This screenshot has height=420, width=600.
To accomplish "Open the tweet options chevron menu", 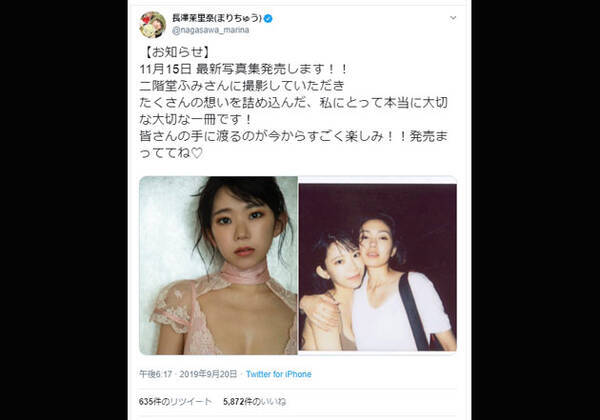I will (x=453, y=18).
